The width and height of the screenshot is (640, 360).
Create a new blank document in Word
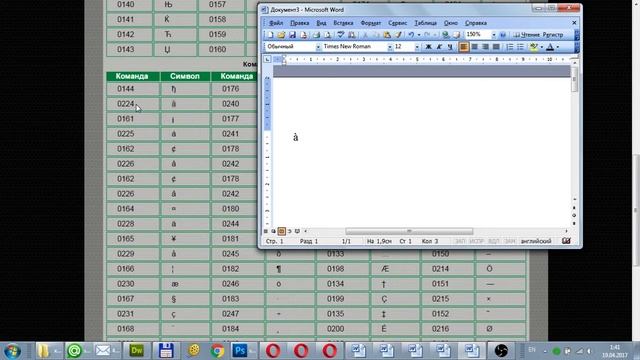(270, 35)
